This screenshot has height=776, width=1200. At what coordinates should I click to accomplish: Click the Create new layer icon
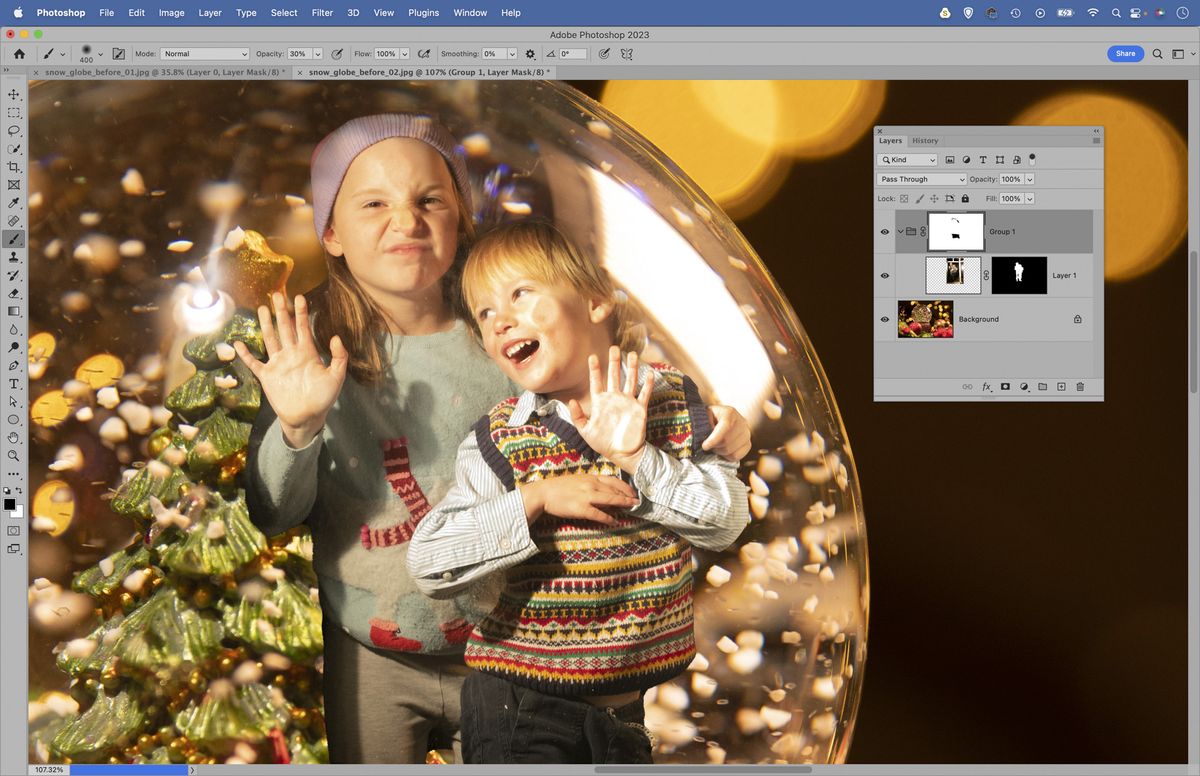(1060, 387)
